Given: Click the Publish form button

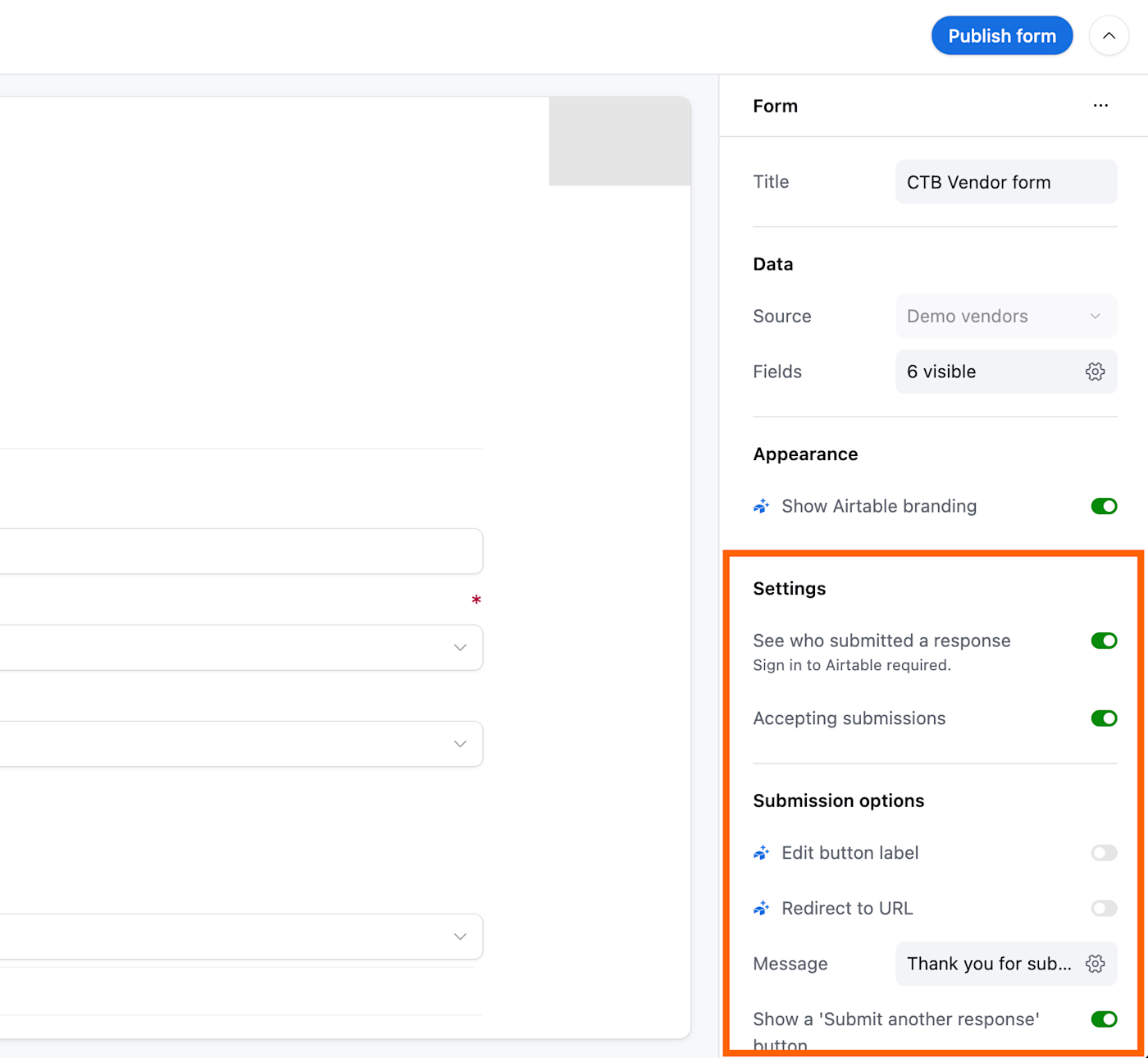Looking at the screenshot, I should click(x=1002, y=36).
